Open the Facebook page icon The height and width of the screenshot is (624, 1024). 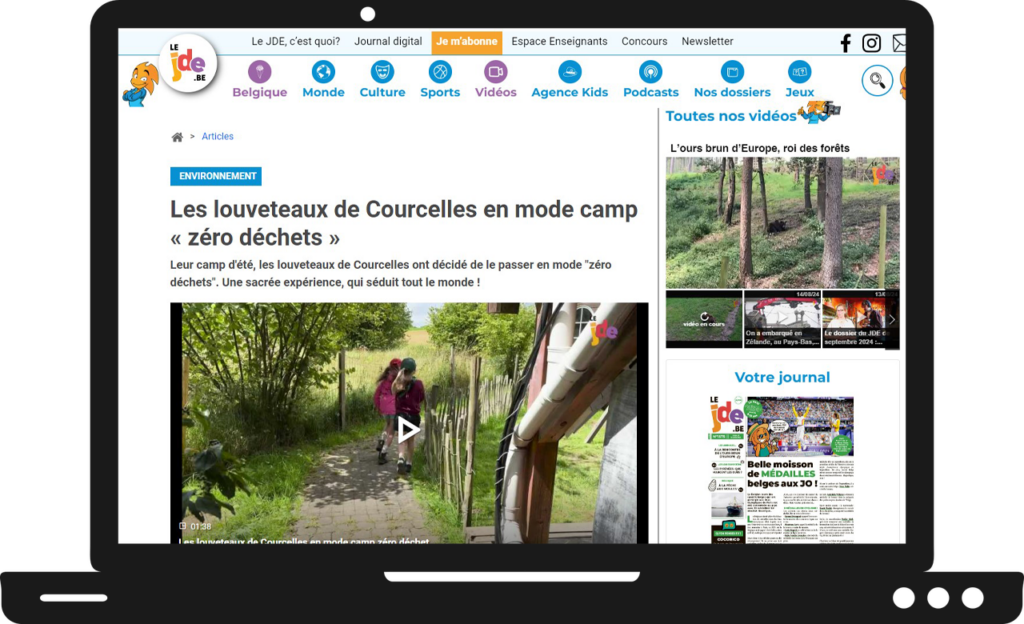[x=846, y=43]
